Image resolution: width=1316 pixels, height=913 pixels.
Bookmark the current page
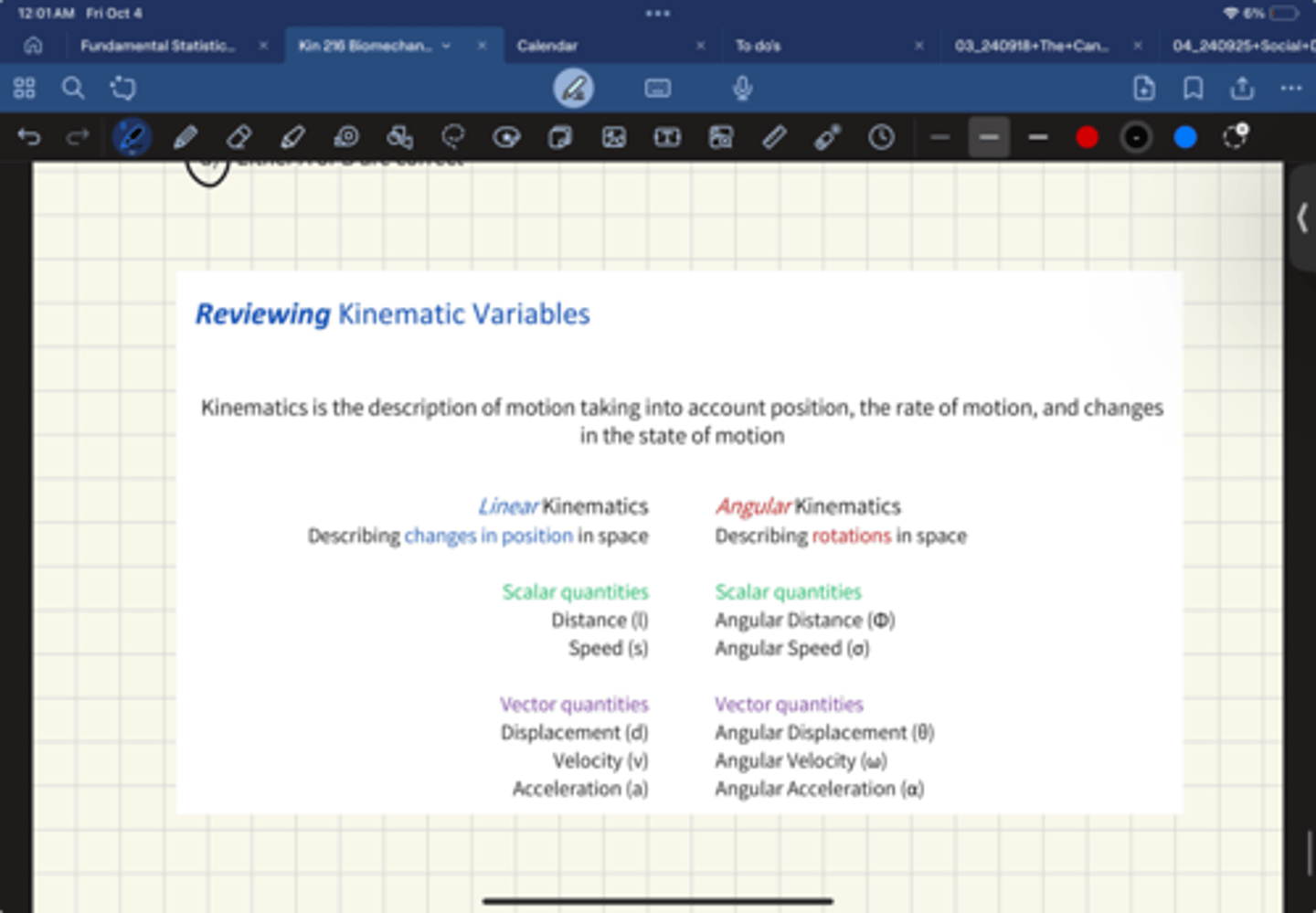tap(1193, 89)
